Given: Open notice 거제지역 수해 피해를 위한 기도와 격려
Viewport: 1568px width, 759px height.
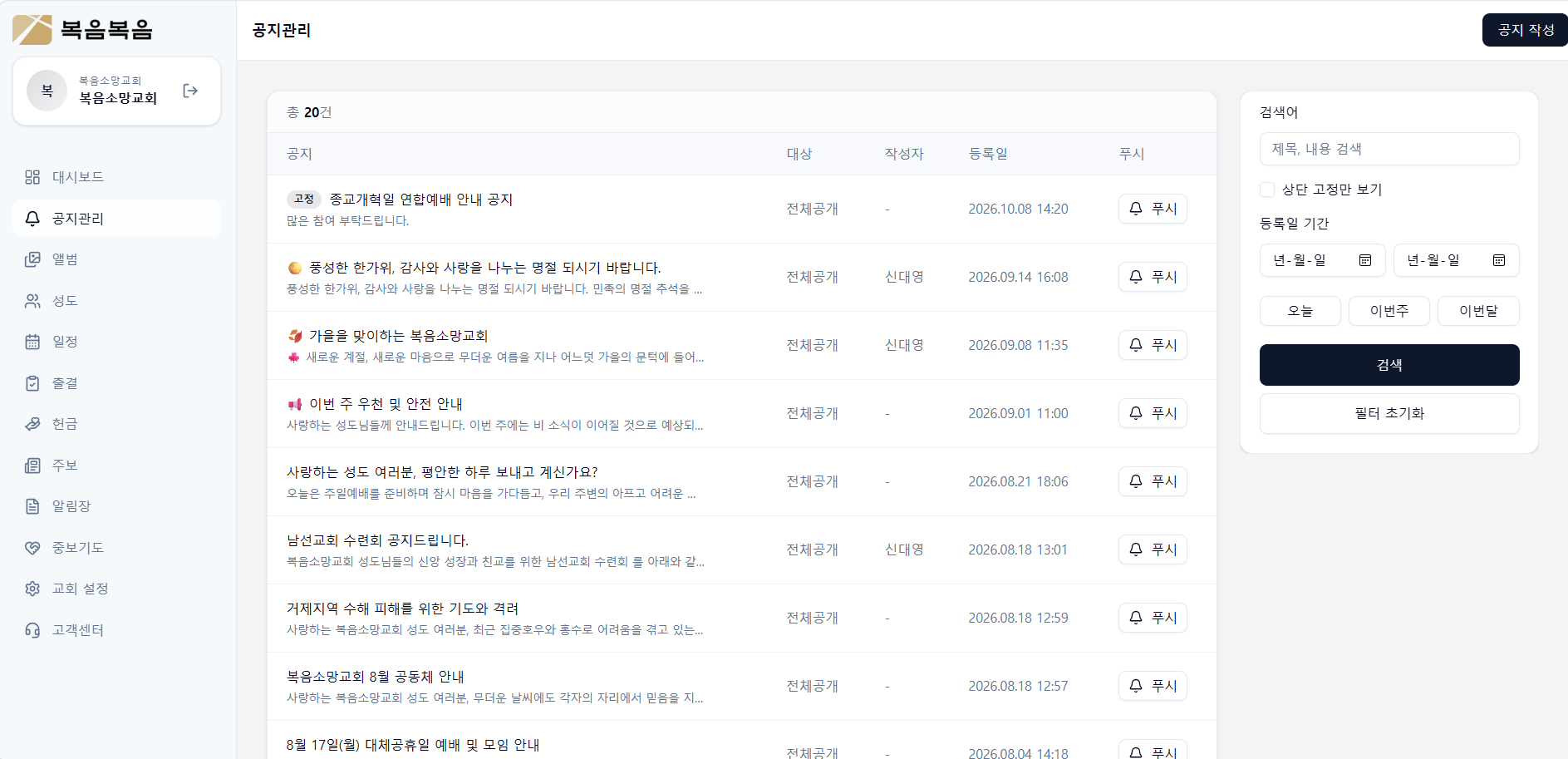Looking at the screenshot, I should [x=403, y=609].
